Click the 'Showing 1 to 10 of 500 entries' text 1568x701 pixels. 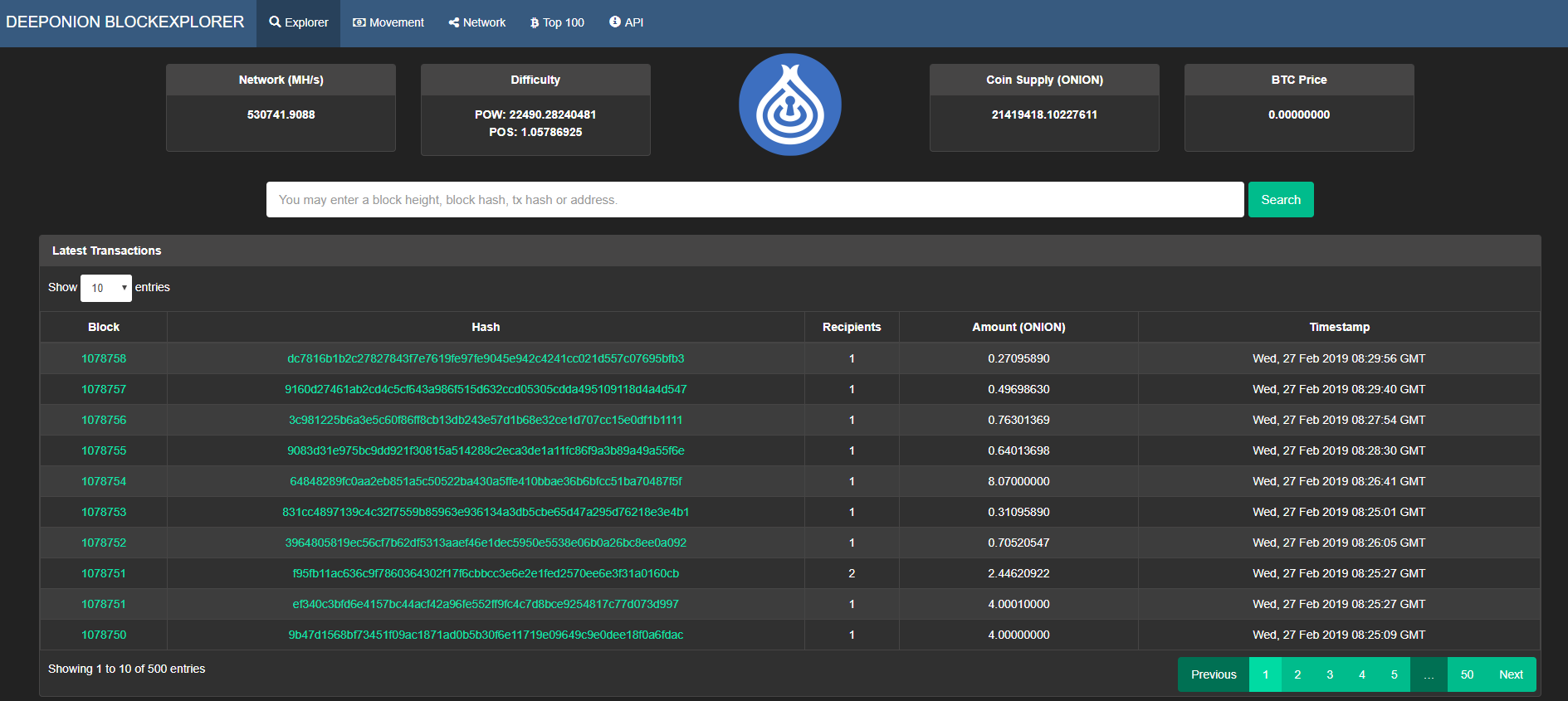point(126,669)
